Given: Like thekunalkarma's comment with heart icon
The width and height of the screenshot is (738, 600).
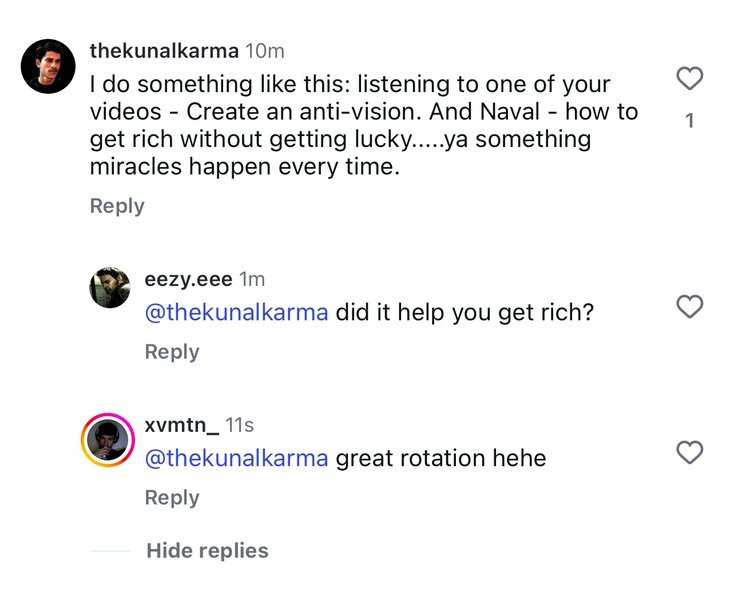Looking at the screenshot, I should 690,78.
